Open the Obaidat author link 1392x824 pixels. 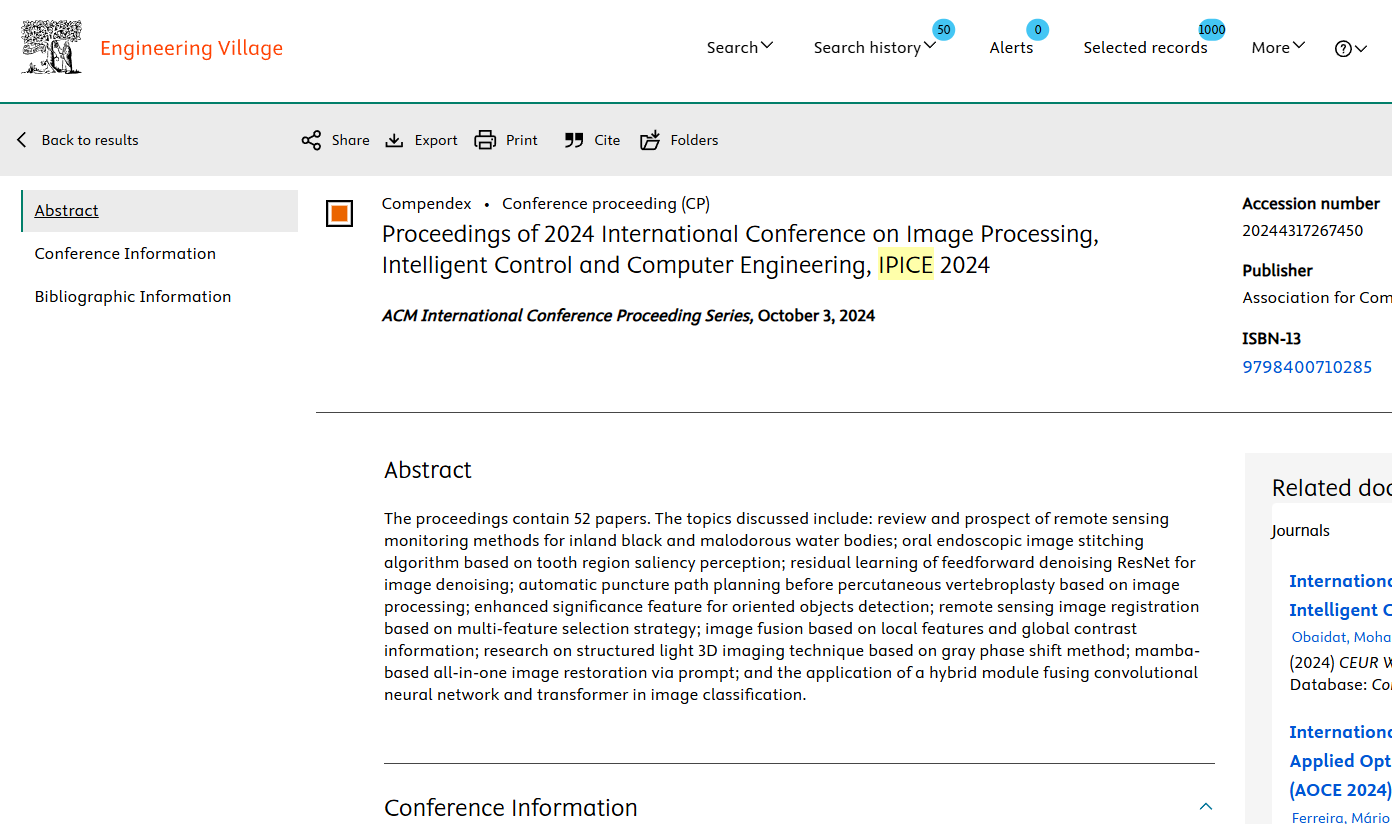(x=1341, y=637)
